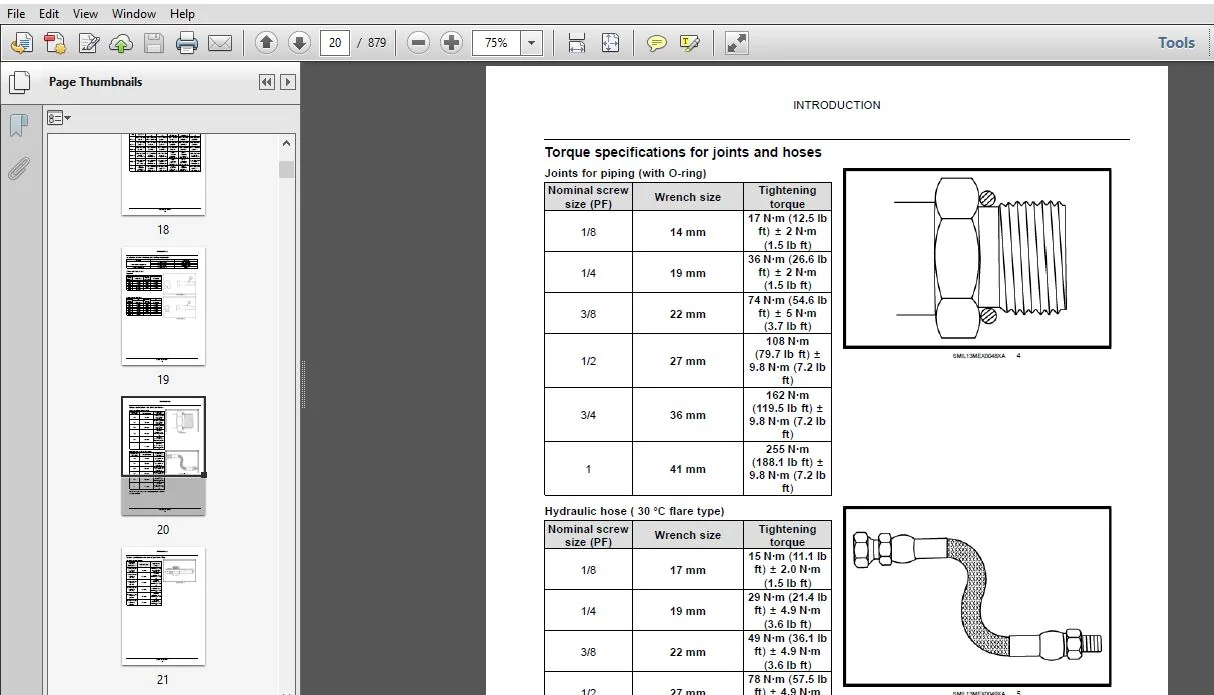The image size is (1214, 695).
Task: Open the Attachments paperclip panel
Action: point(19,168)
